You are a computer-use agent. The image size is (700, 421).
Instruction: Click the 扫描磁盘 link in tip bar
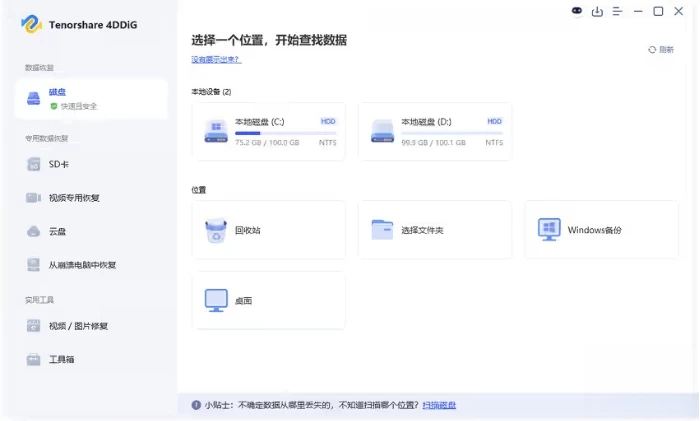[439, 405]
